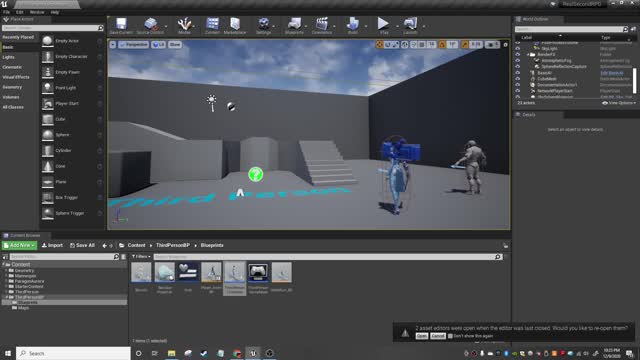Toggle visibility of the SphereReflectionCapture actor
This screenshot has height=360, width=640.
518,67
